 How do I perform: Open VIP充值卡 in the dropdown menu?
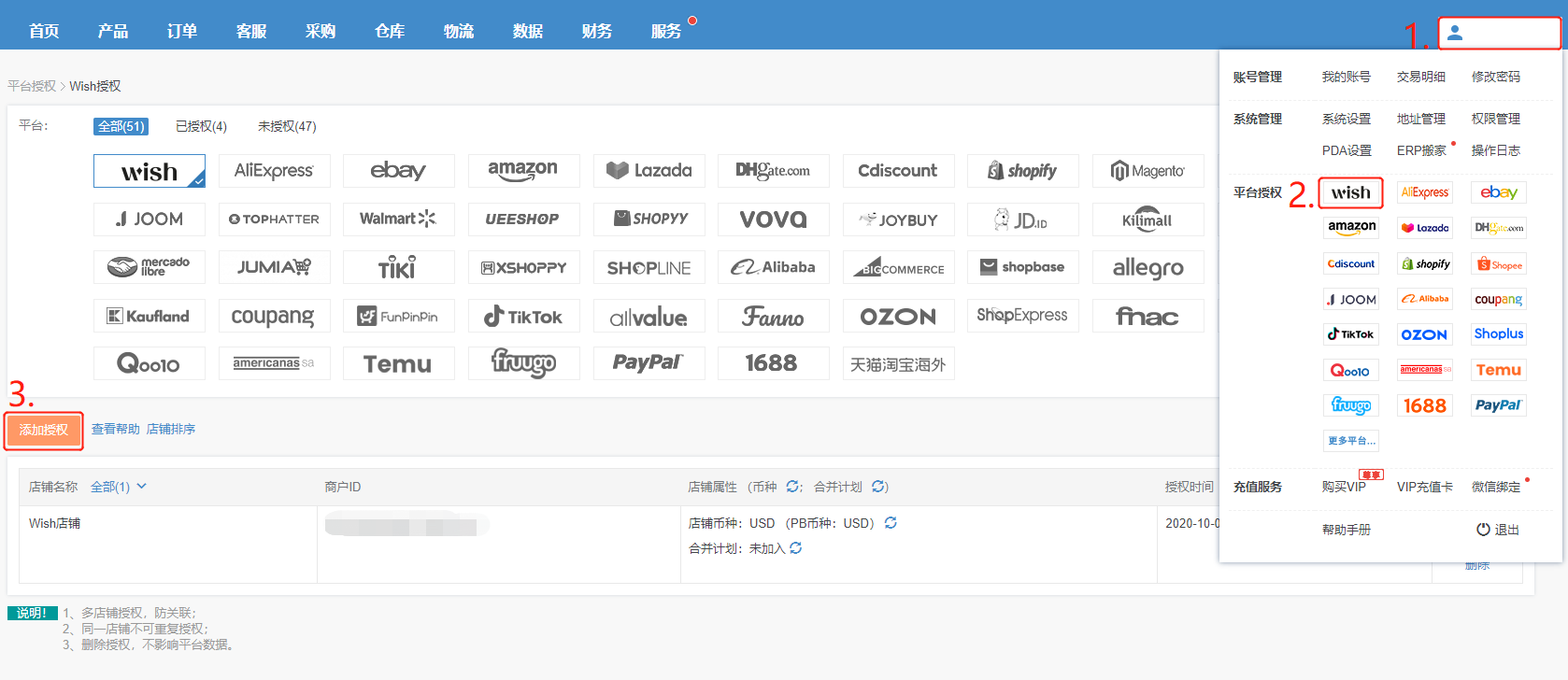(1425, 487)
